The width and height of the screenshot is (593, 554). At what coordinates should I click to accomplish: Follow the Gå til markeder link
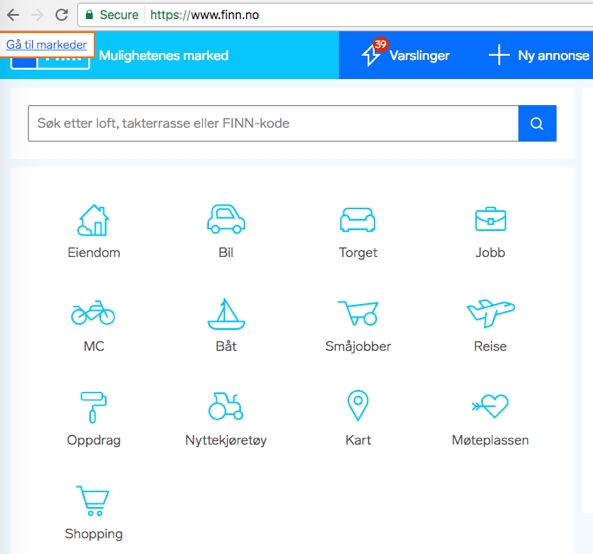click(x=46, y=45)
